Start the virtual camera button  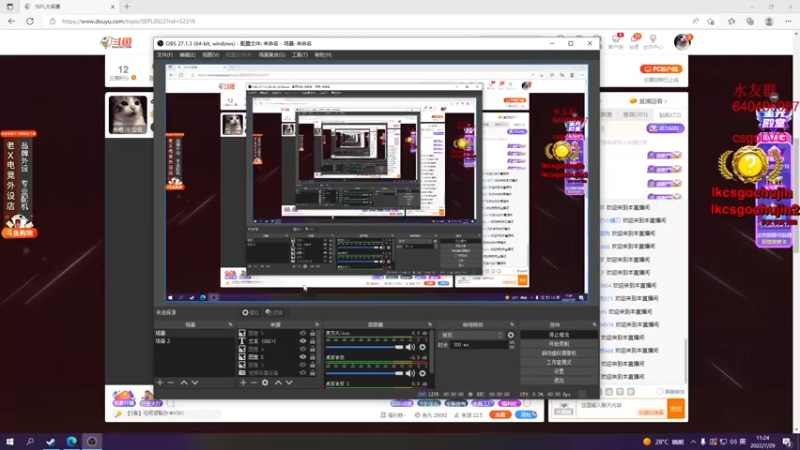(559, 353)
